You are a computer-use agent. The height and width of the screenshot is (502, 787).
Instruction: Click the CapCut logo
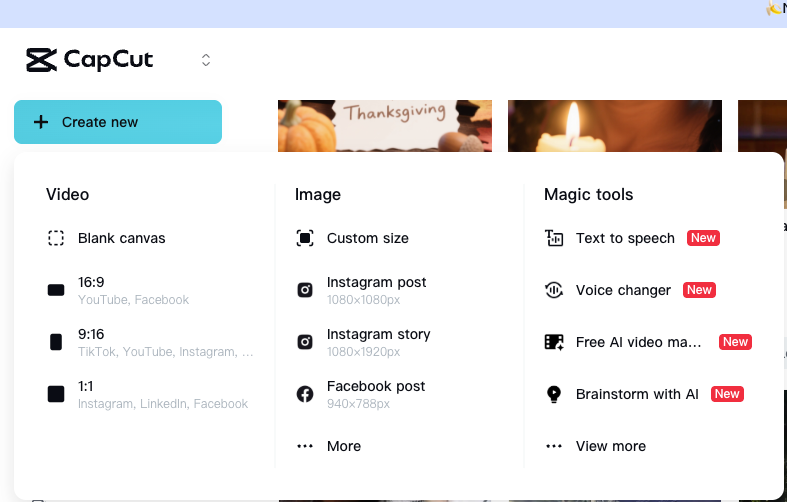point(90,60)
